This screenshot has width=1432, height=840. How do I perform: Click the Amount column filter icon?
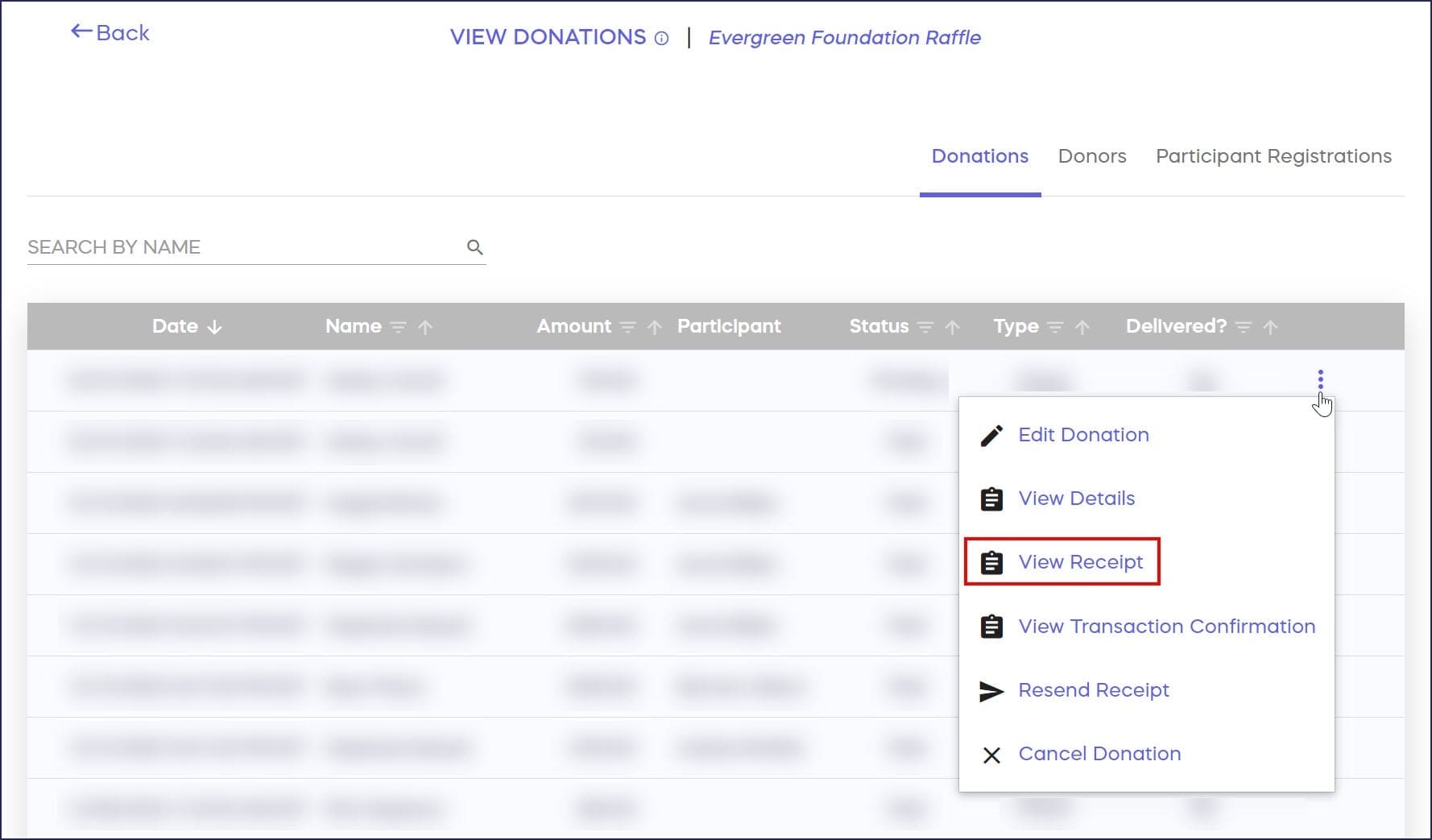coord(627,327)
